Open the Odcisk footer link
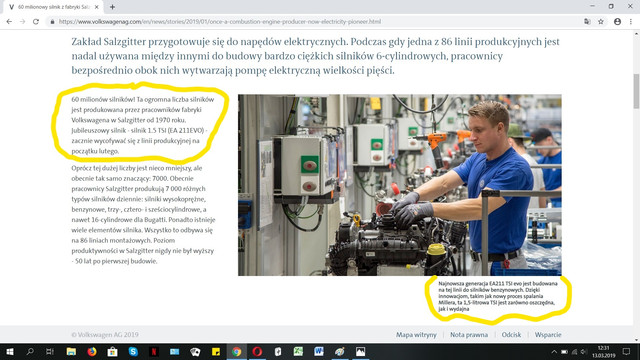The width and height of the screenshot is (640, 360). (511, 335)
